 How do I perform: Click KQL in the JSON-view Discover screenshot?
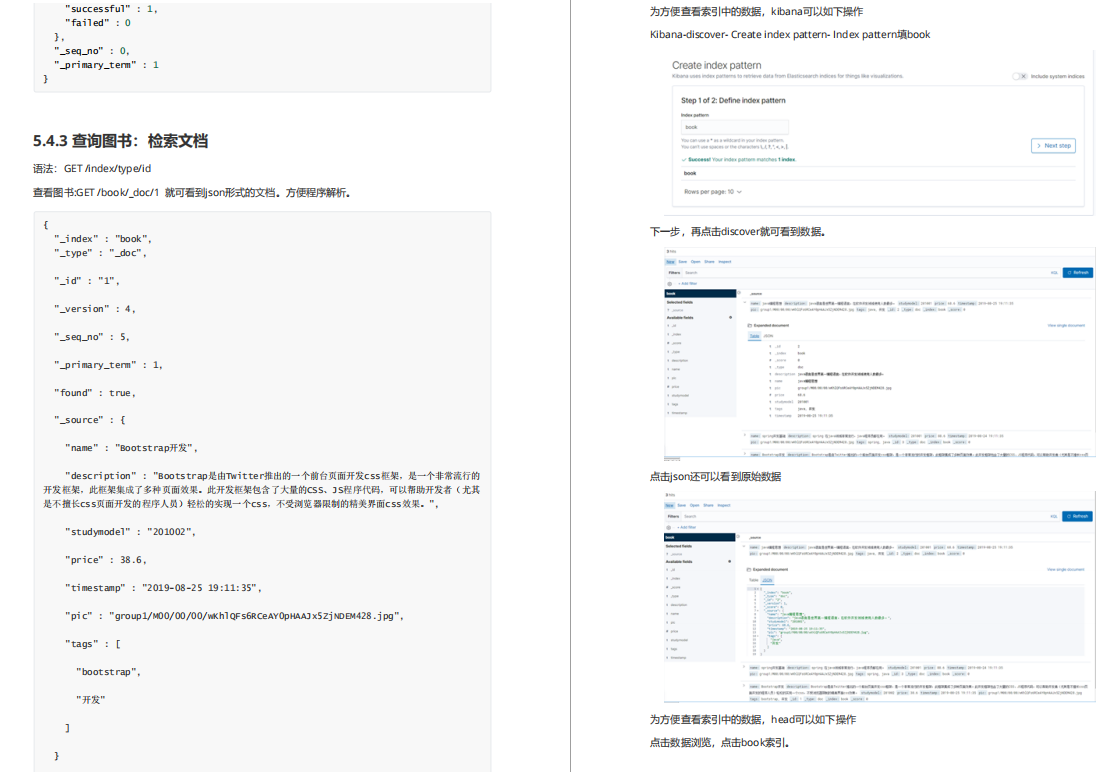[1053, 516]
